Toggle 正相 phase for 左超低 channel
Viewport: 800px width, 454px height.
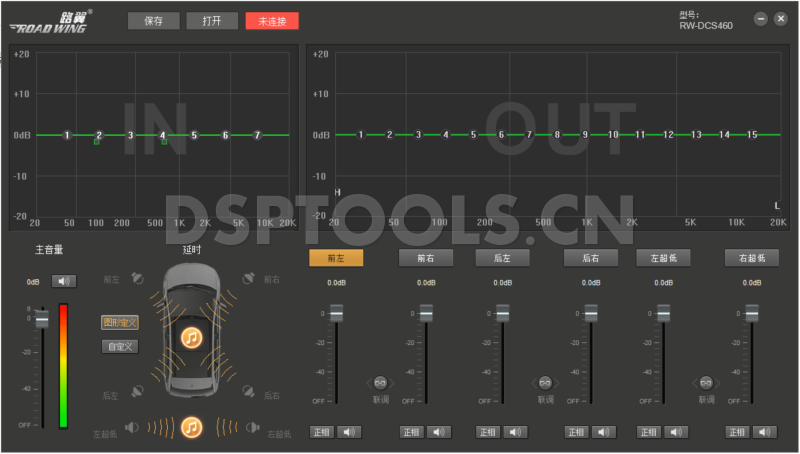click(x=648, y=432)
